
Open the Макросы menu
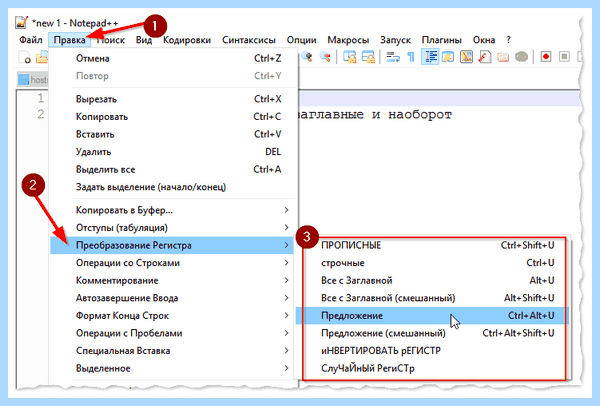click(x=348, y=40)
